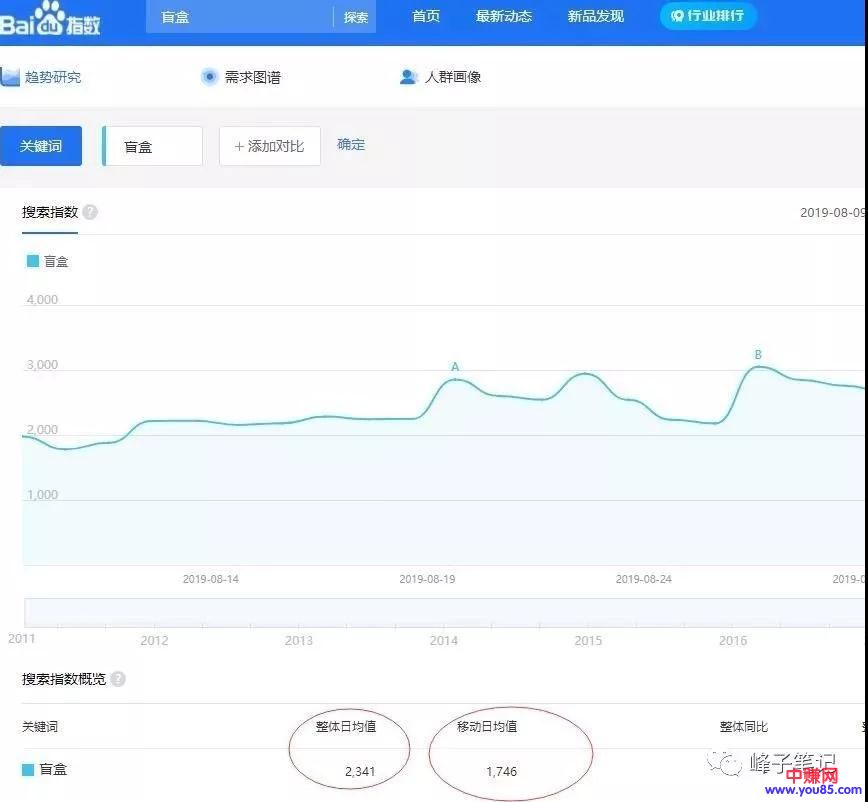868x802 pixels.
Task: Select the 盲盒 keyword input field
Action: point(153,146)
